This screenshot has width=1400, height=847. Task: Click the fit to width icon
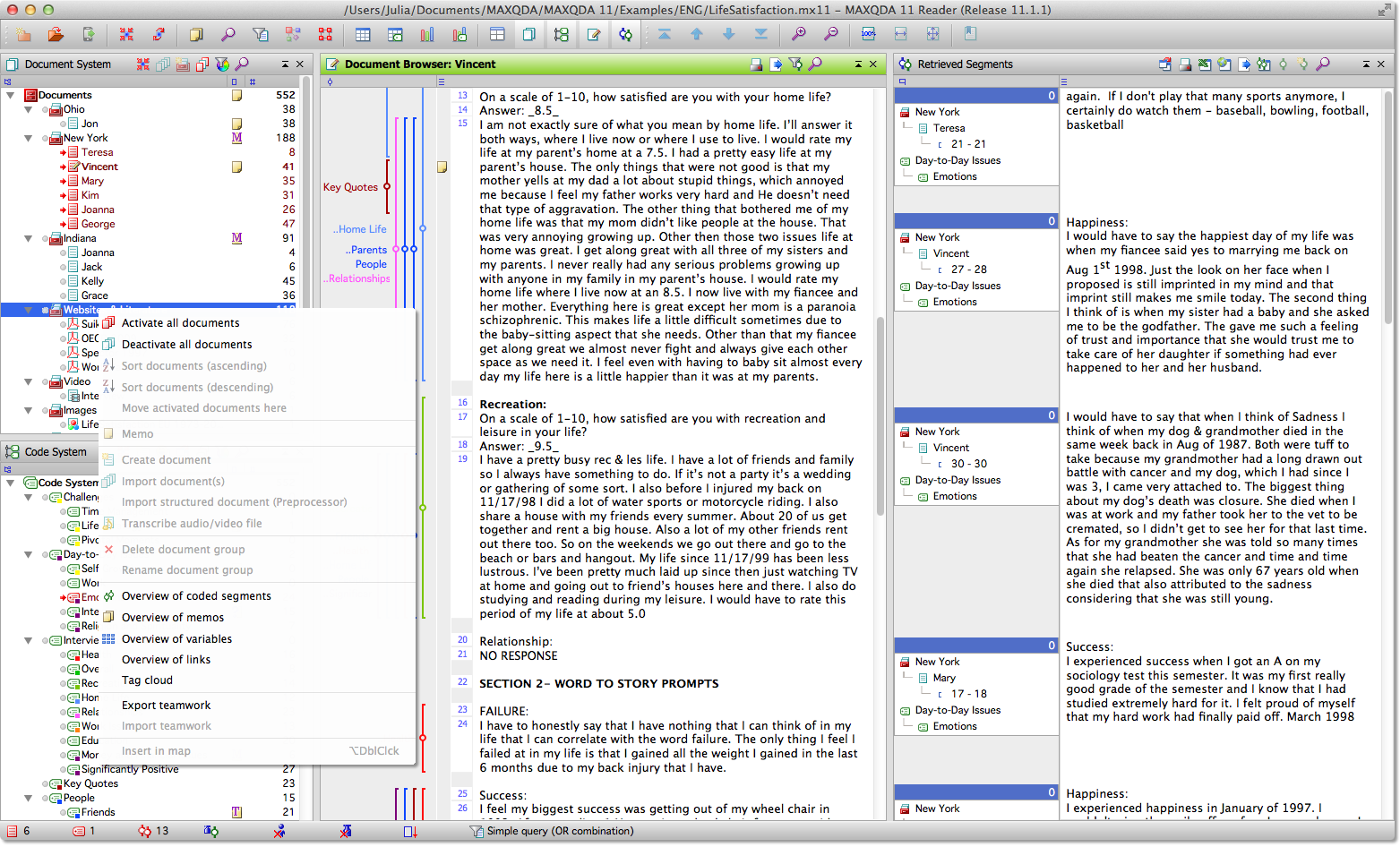901,34
